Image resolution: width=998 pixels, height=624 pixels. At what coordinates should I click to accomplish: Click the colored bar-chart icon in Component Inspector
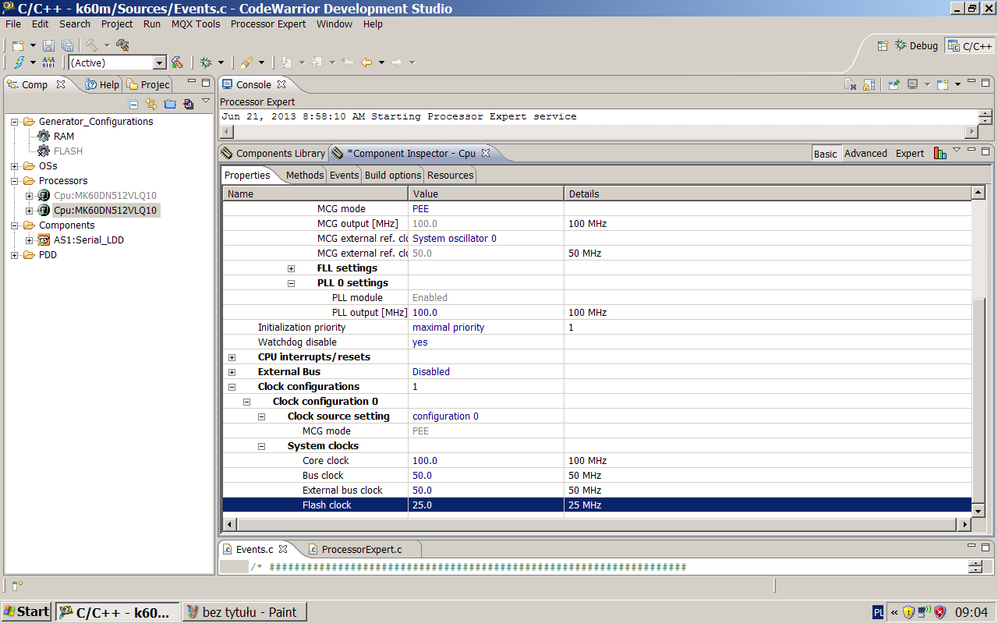click(940, 153)
